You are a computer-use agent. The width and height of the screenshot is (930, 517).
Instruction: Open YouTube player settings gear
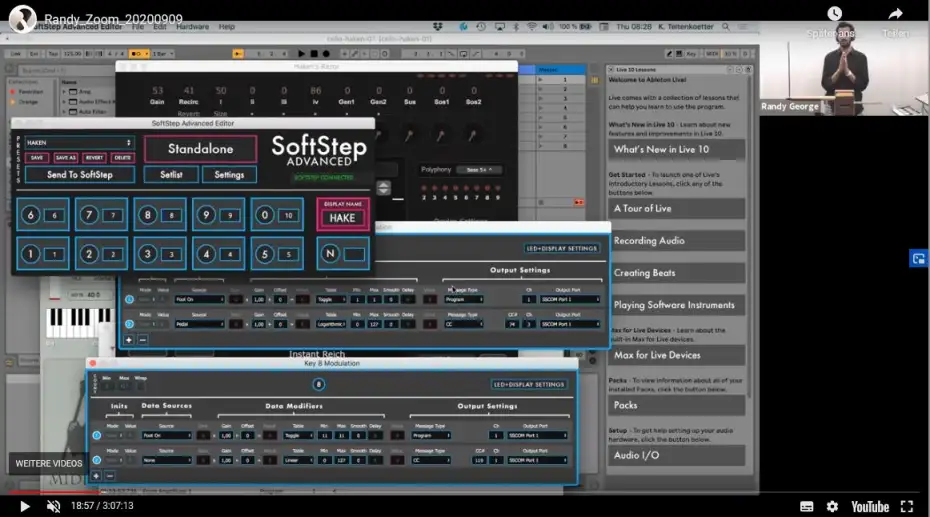[833, 506]
